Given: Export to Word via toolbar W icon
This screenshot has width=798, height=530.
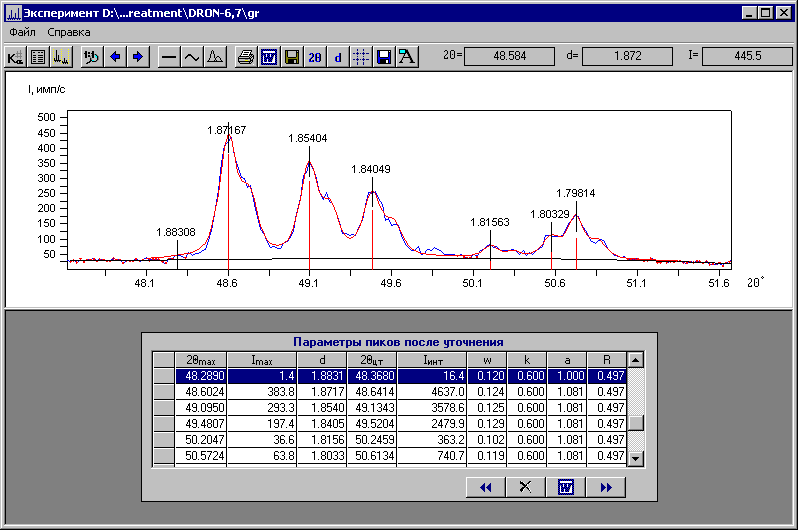Looking at the screenshot, I should (x=268, y=57).
